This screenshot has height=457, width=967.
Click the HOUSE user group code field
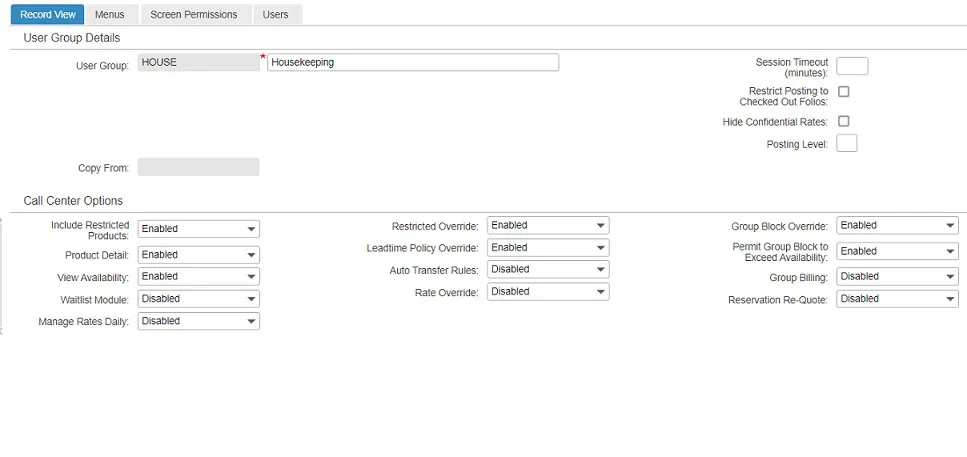(199, 62)
